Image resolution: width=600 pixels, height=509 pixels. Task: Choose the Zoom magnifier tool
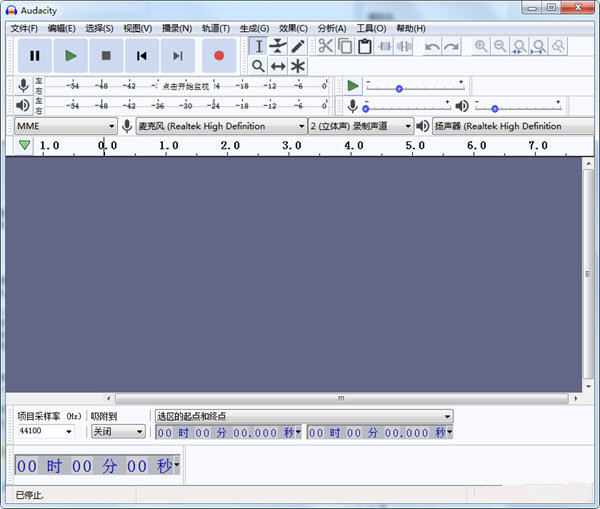coord(258,66)
